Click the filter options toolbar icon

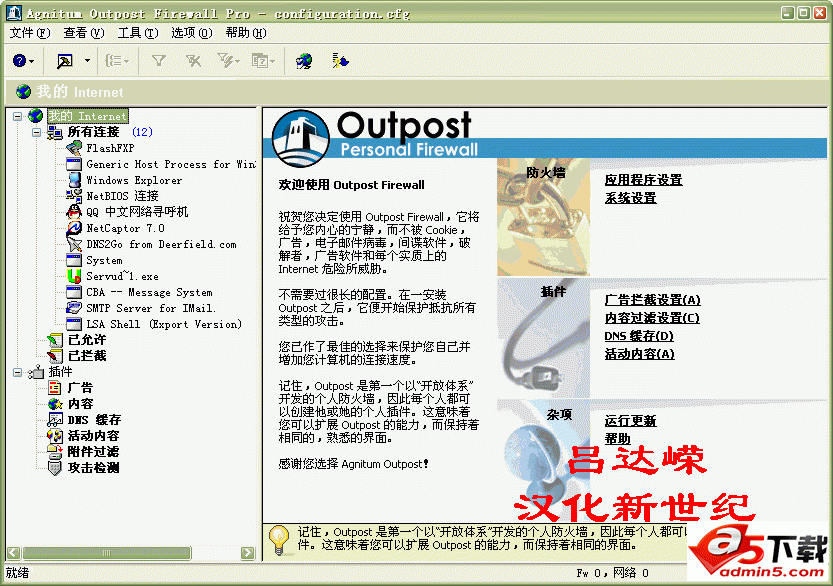(227, 61)
